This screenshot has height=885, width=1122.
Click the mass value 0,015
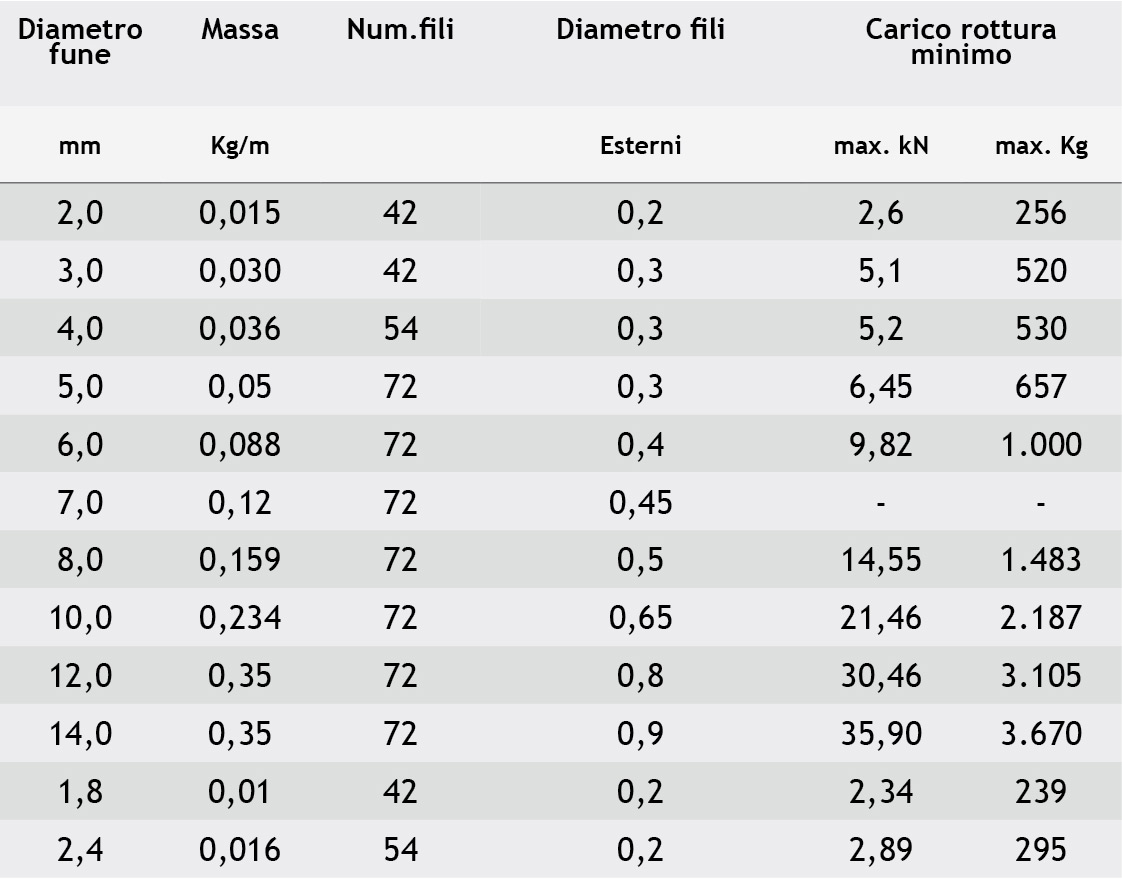[x=240, y=213]
